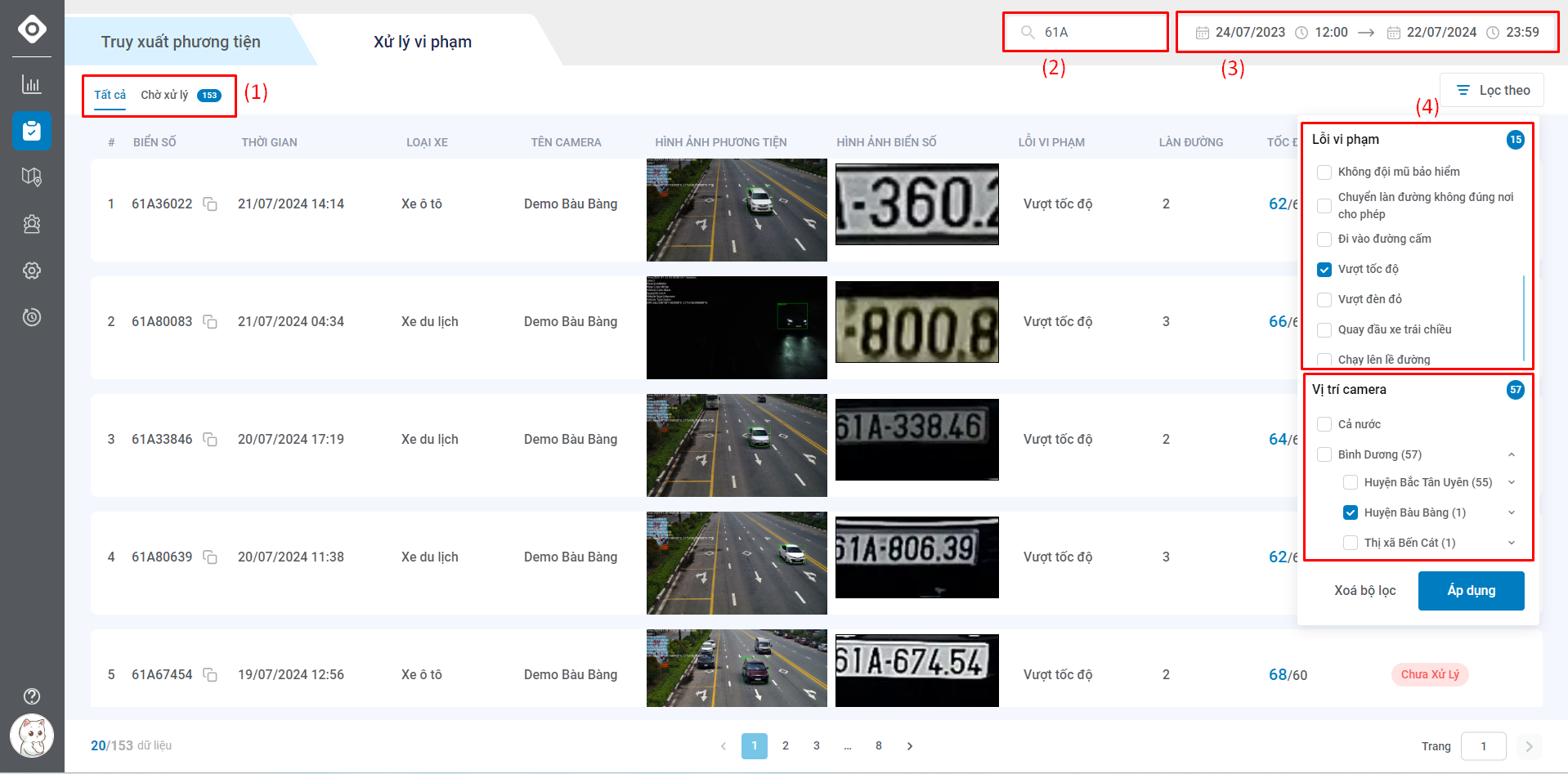Click the Trang page number input
Image resolution: width=1568 pixels, height=774 pixels.
pyautogui.click(x=1483, y=746)
